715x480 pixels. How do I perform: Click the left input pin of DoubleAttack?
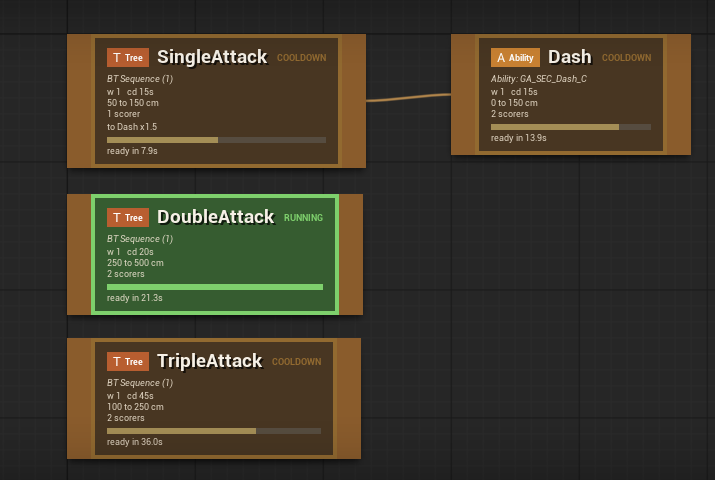pyautogui.click(x=79, y=254)
